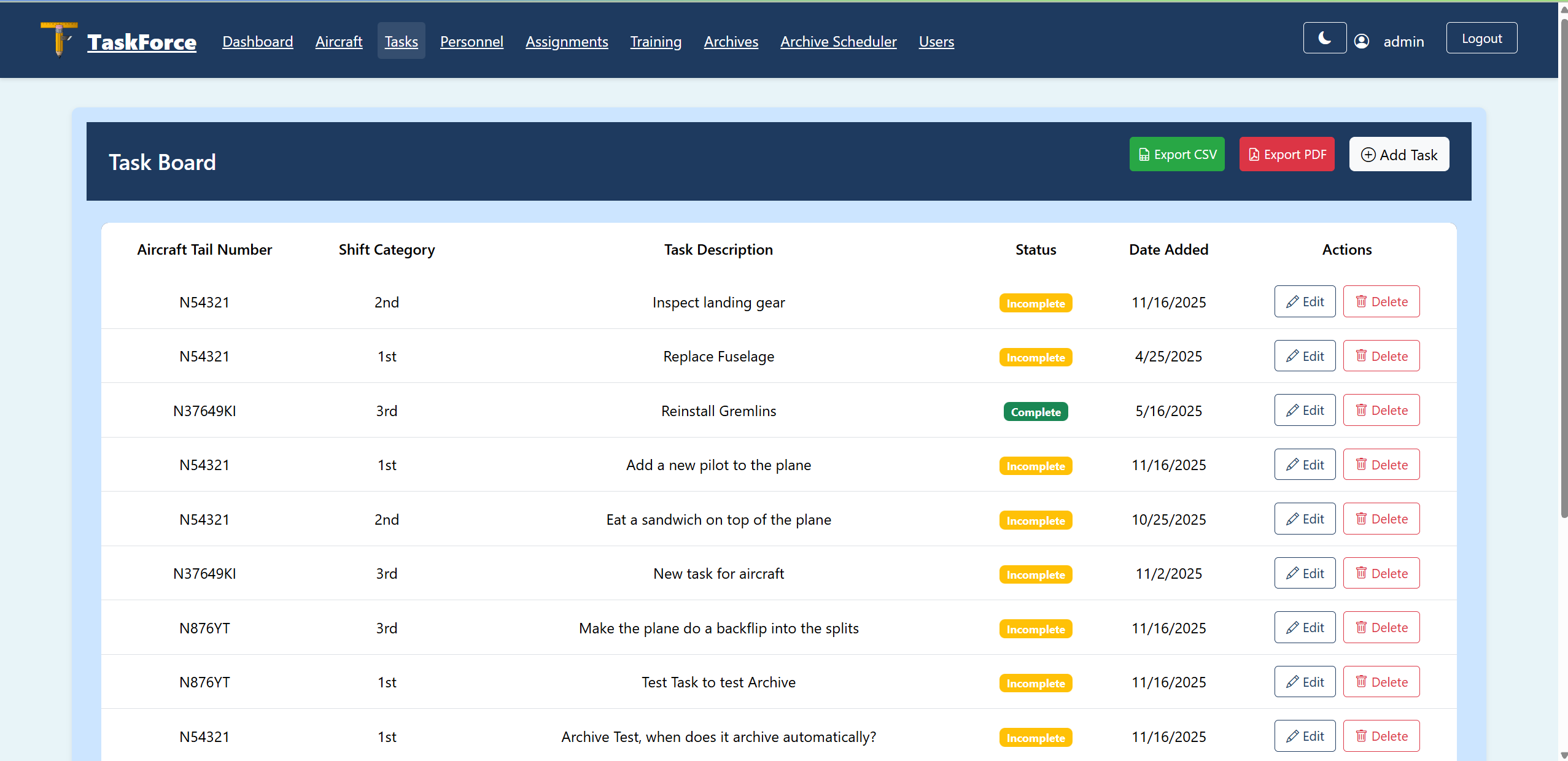The height and width of the screenshot is (761, 1568).
Task: Edit the Test Task to test Archive entry
Action: pyautogui.click(x=1305, y=681)
